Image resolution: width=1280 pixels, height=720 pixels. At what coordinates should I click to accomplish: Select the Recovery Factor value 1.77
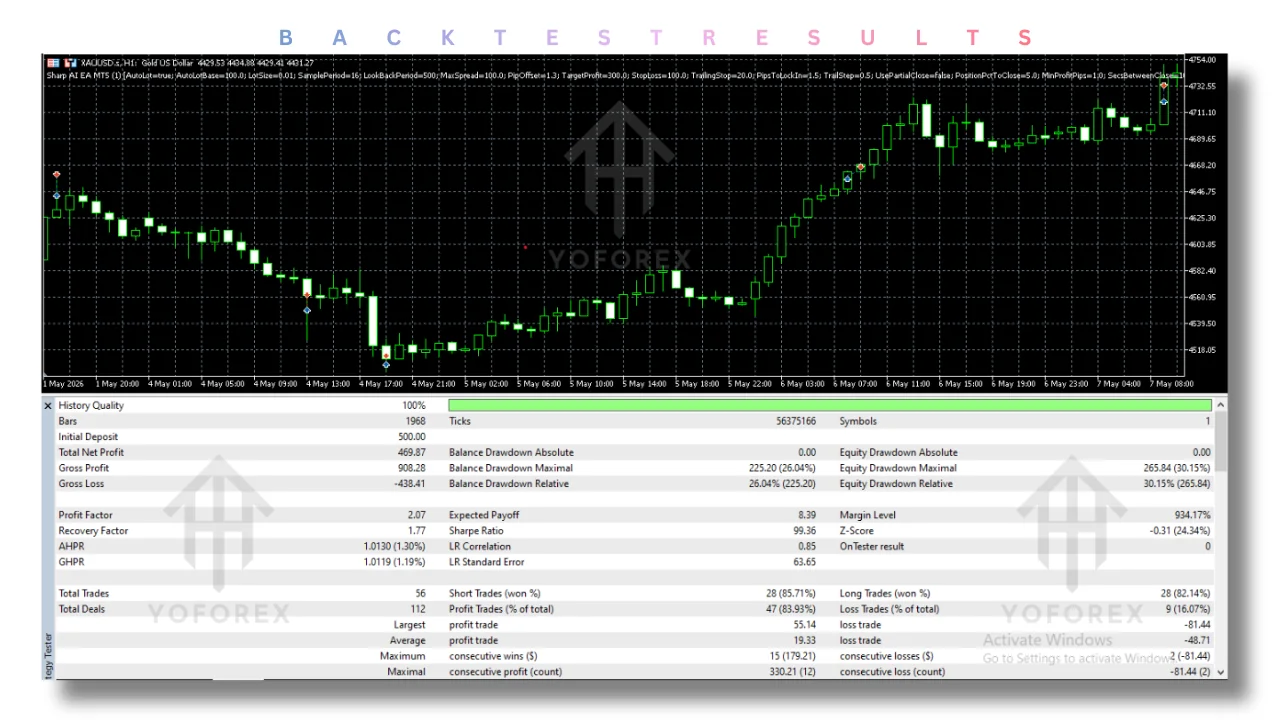(x=416, y=531)
